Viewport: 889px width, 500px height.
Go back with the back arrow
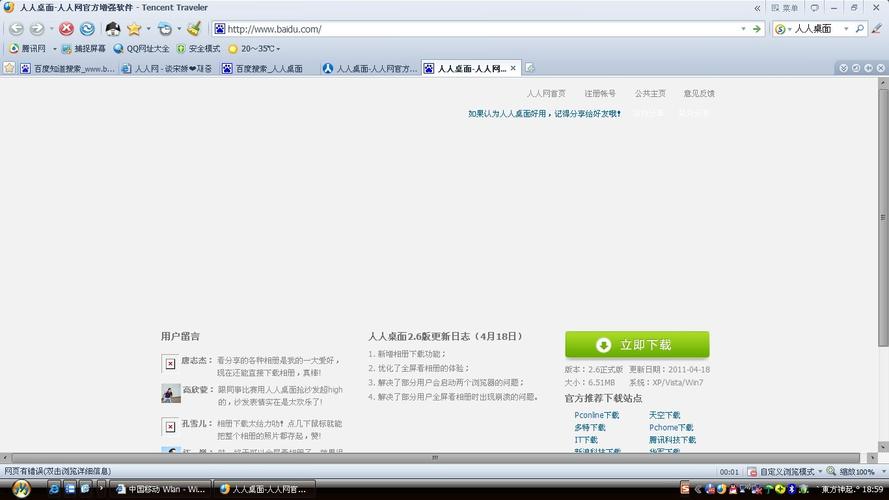point(16,28)
